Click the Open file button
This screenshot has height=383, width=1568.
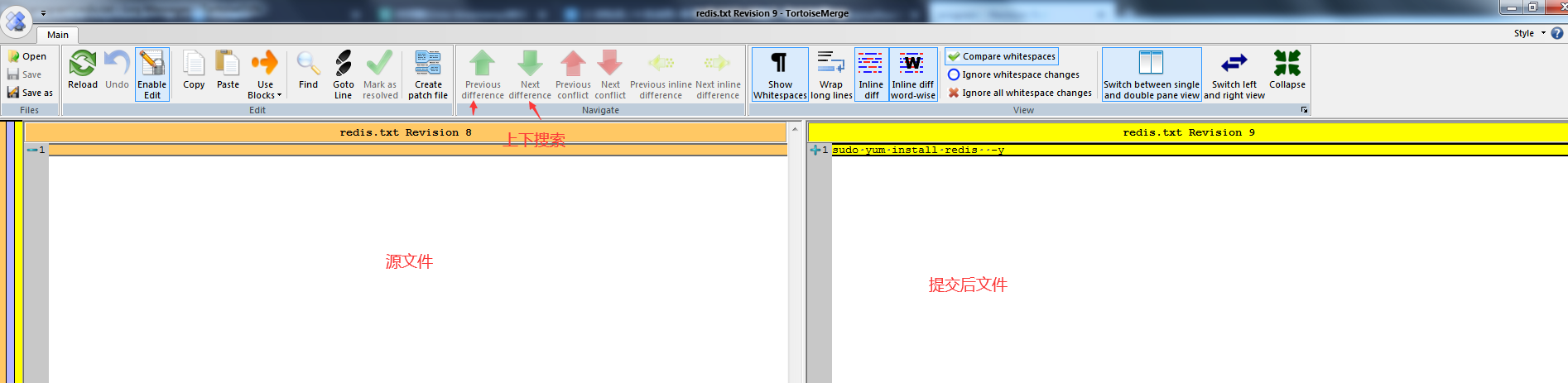(27, 56)
